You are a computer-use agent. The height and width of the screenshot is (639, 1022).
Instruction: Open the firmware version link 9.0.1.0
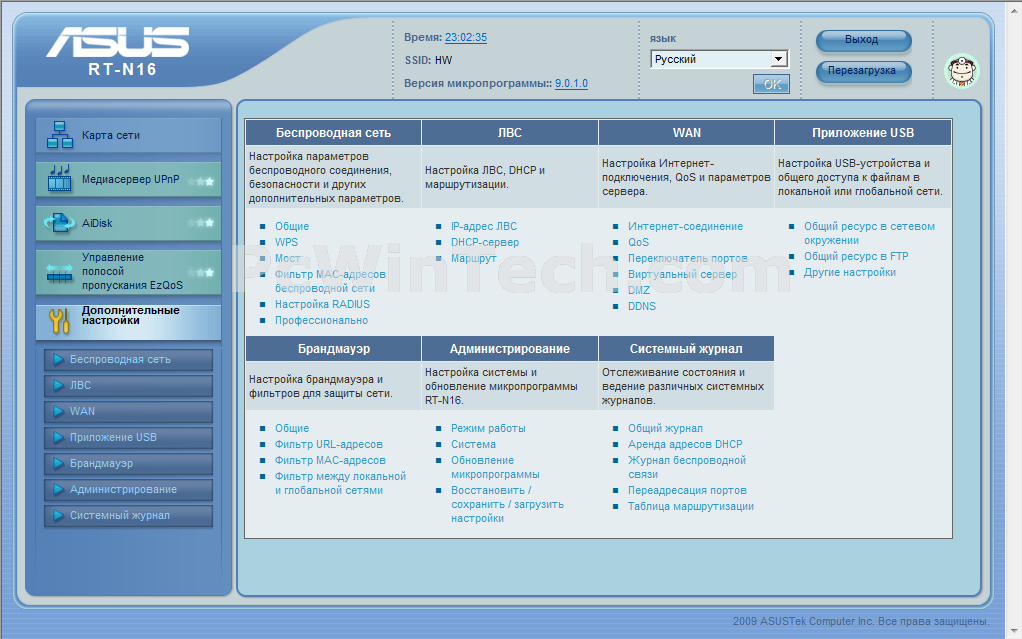(x=572, y=83)
